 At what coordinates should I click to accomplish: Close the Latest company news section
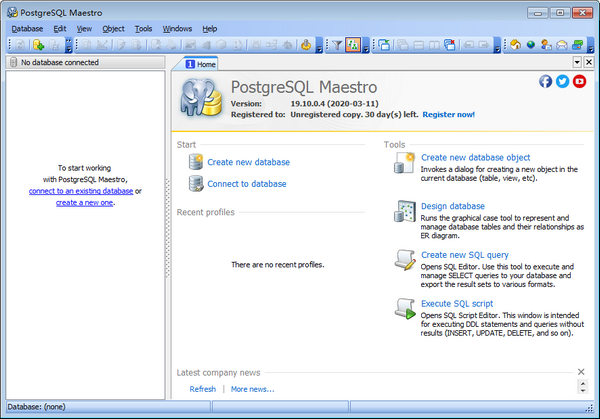click(581, 372)
